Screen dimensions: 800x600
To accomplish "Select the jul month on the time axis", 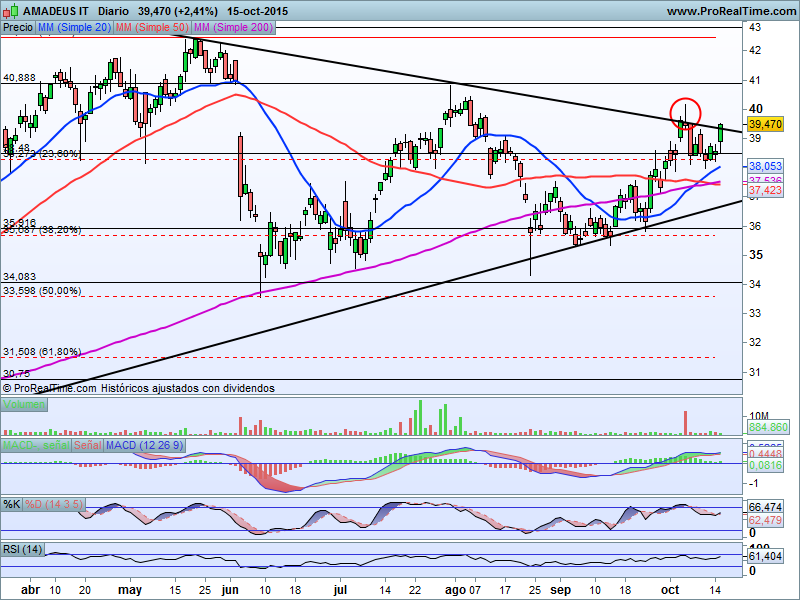I will tap(340, 590).
